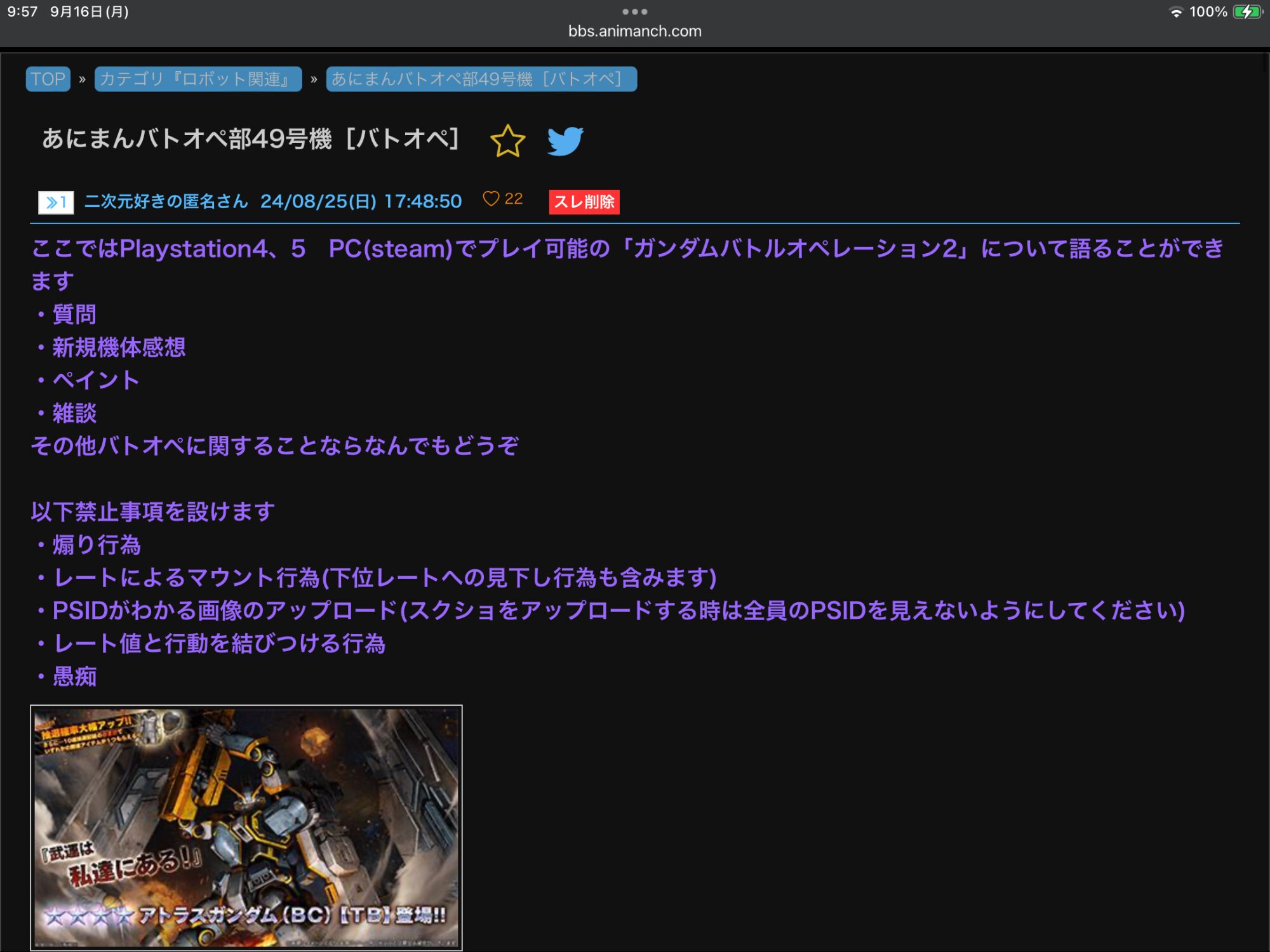The image size is (1270, 952).
Task: Tap the battery status icon
Action: tap(1247, 12)
